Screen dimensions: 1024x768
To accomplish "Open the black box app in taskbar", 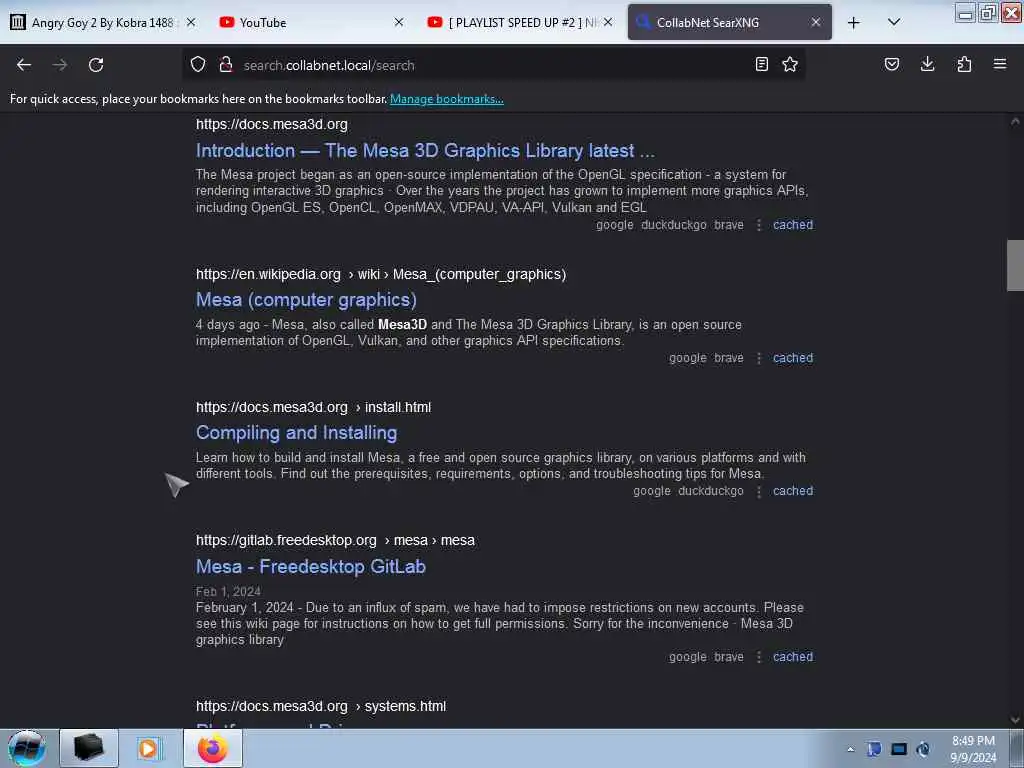I will (89, 748).
